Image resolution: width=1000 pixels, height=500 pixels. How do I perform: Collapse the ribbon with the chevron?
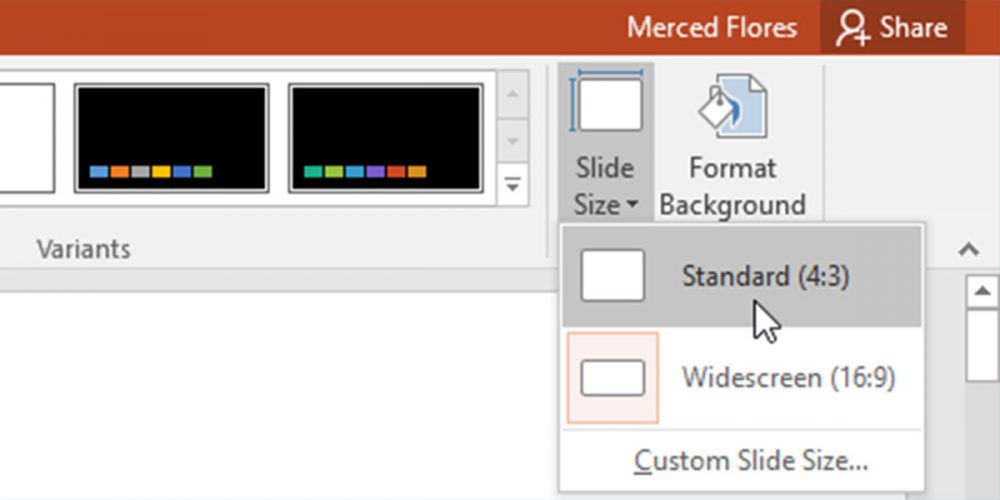(967, 250)
